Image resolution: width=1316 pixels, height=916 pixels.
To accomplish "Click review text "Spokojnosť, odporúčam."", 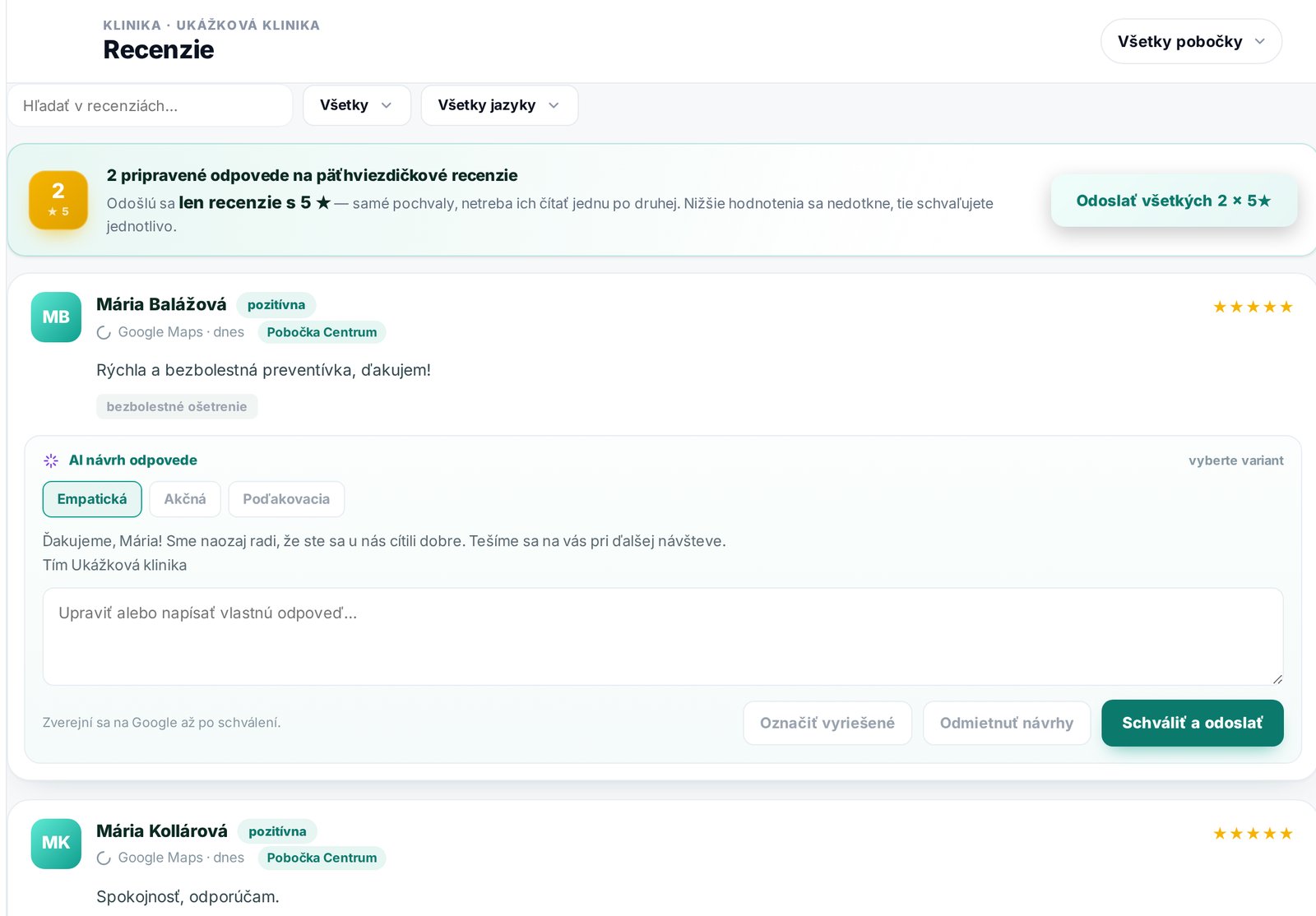I will [188, 896].
